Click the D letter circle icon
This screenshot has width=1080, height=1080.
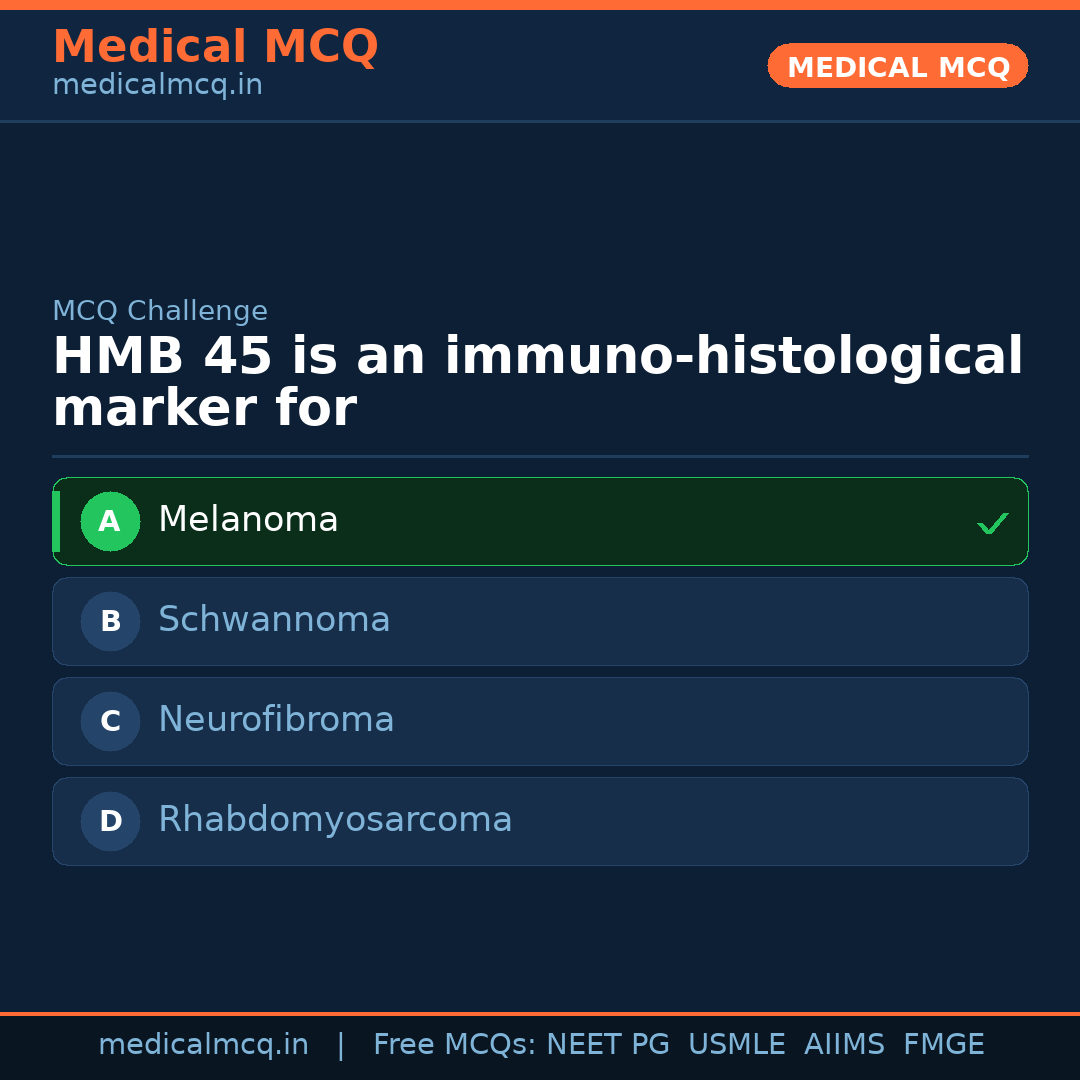coord(110,821)
